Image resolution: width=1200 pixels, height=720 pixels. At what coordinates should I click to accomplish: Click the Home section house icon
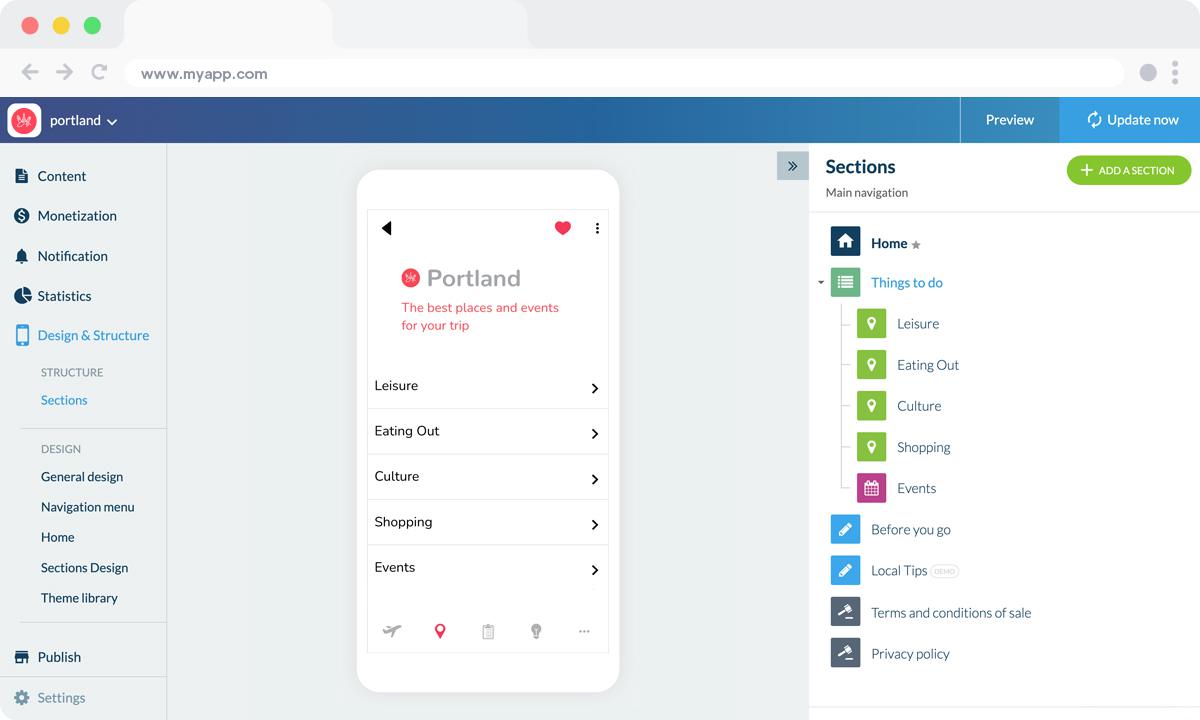(x=845, y=242)
